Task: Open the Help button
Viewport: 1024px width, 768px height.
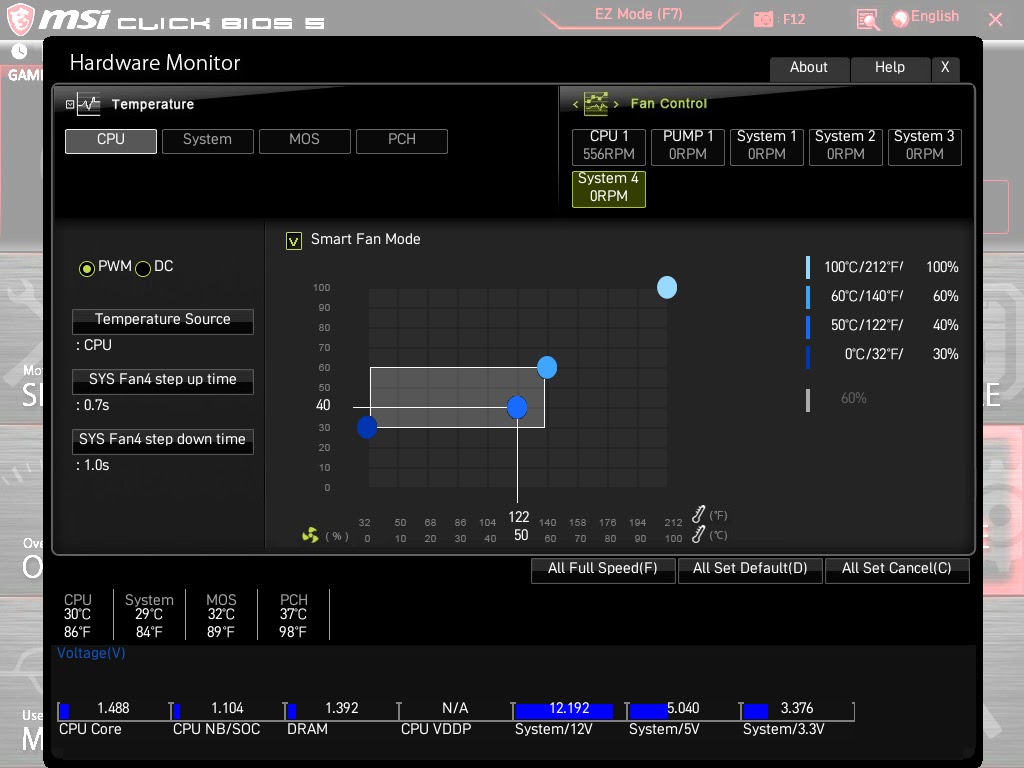Action: pos(889,68)
